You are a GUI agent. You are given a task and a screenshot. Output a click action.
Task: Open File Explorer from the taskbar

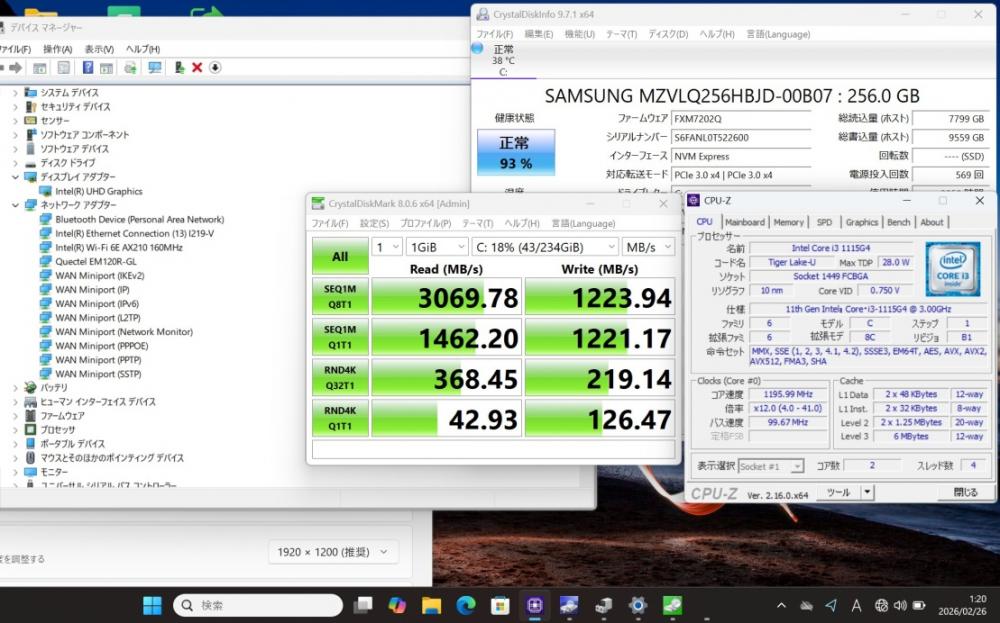431,605
